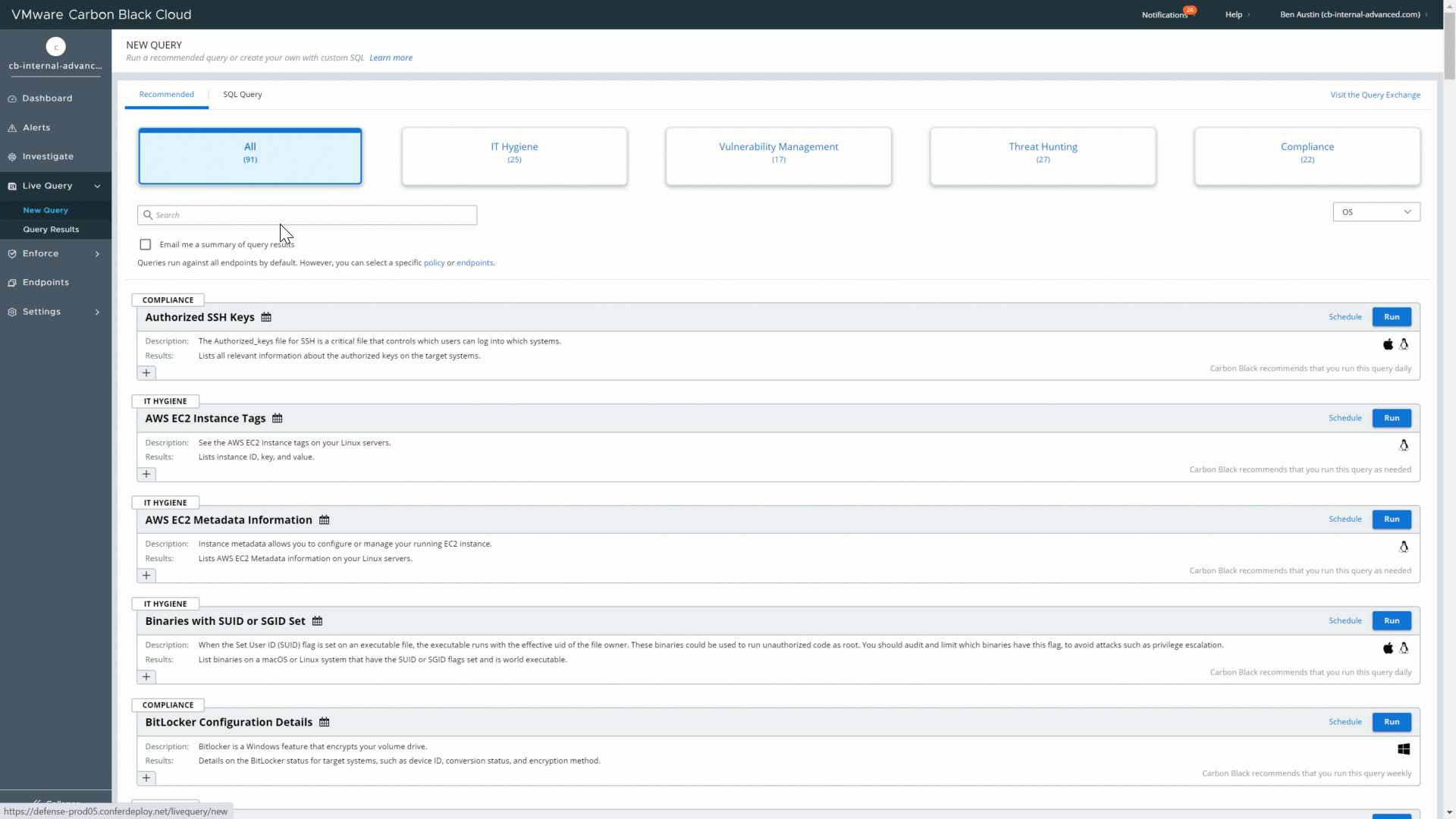The width and height of the screenshot is (1456, 819).
Task: Click calendar icon beside AWS EC2 Instance Tags
Action: pos(278,419)
